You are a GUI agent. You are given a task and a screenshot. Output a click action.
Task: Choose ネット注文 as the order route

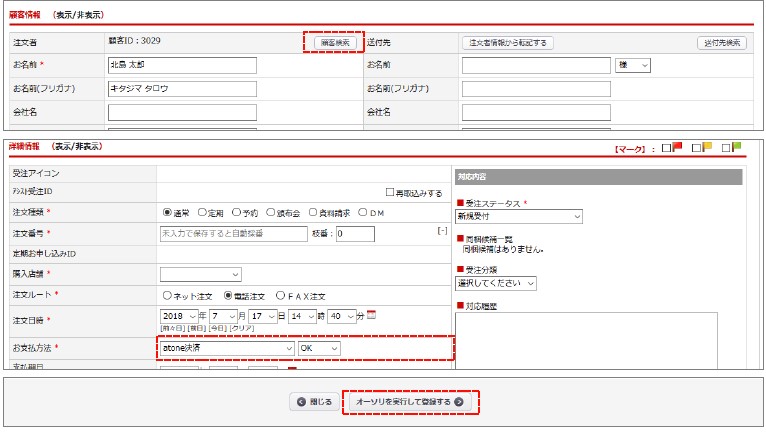[167, 296]
